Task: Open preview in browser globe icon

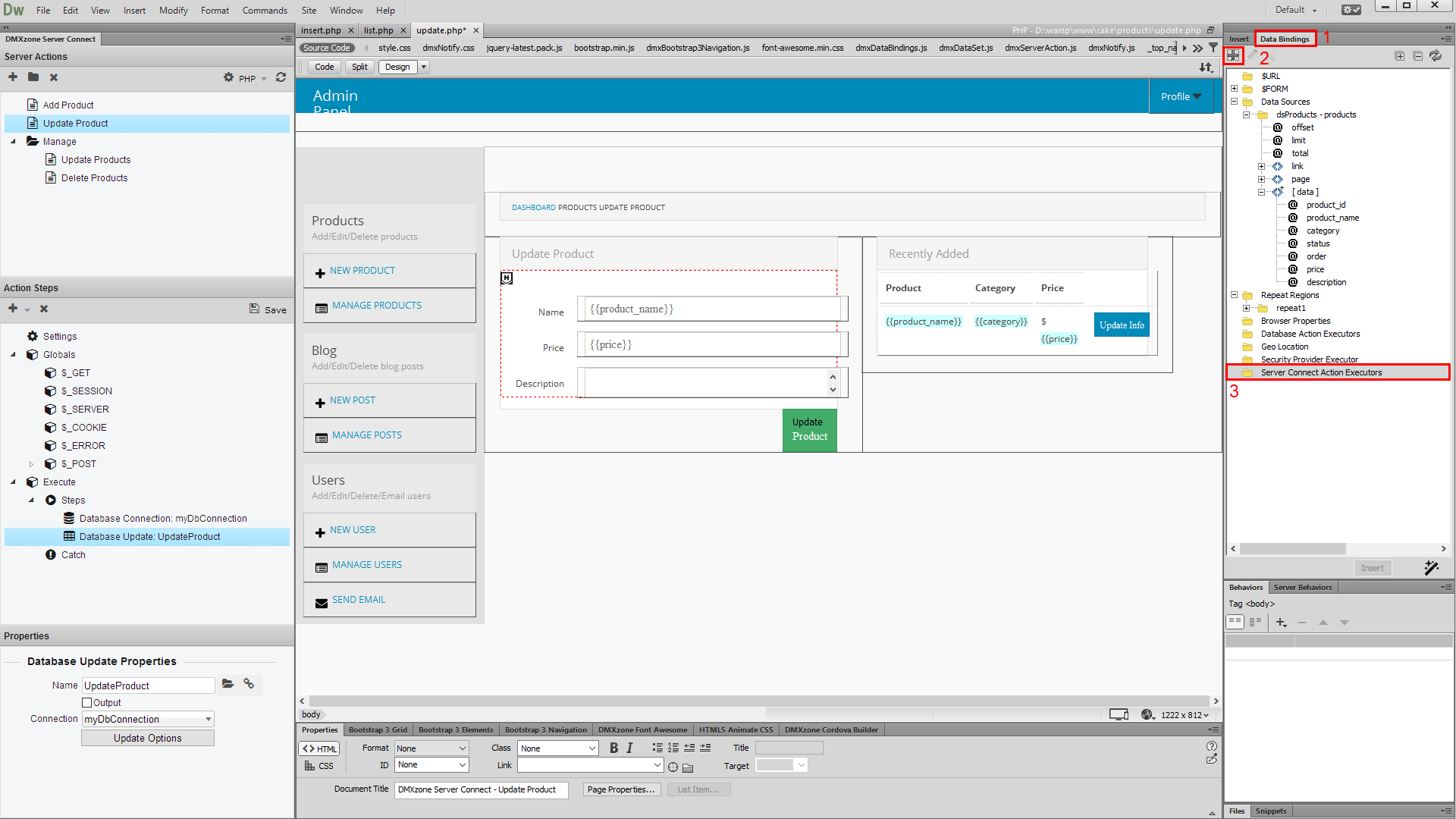Action: pyautogui.click(x=1147, y=714)
